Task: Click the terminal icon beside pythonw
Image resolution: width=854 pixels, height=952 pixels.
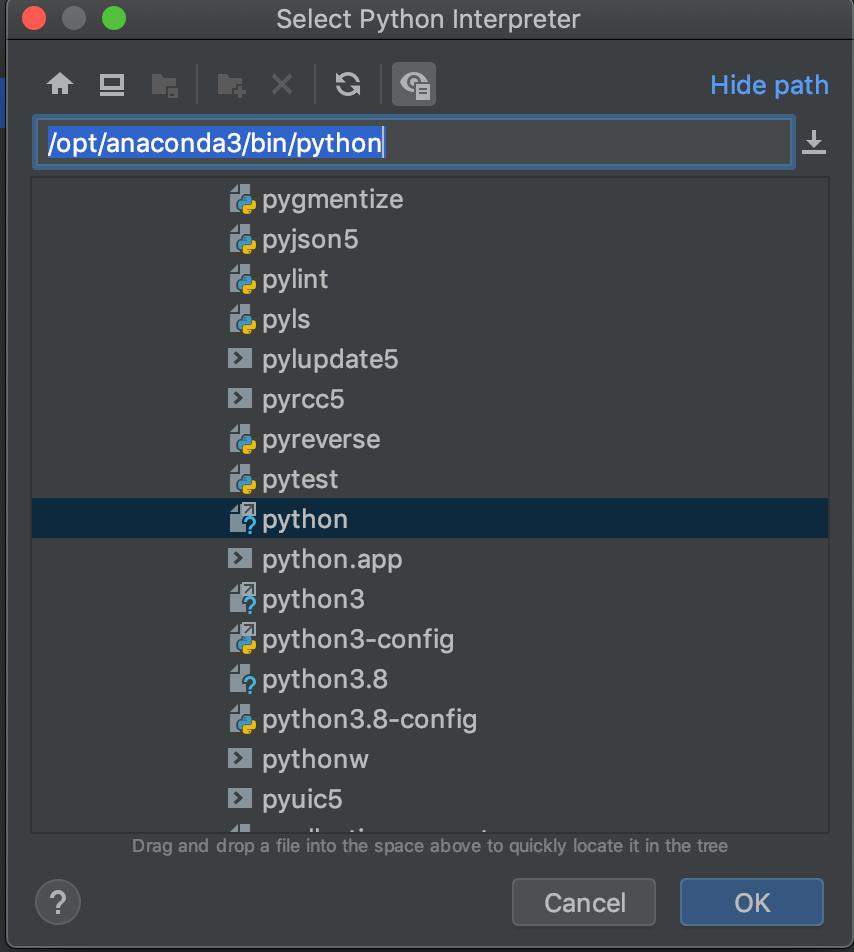Action: [240, 758]
